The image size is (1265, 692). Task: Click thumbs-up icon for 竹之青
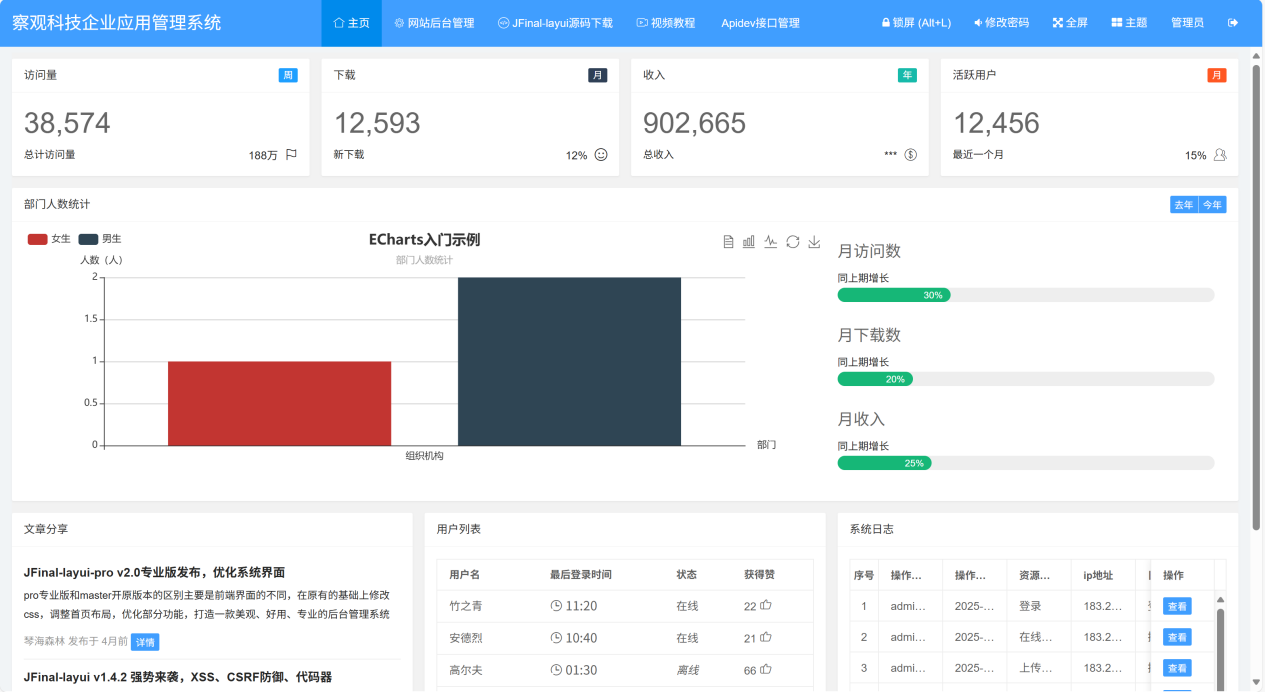coord(766,605)
